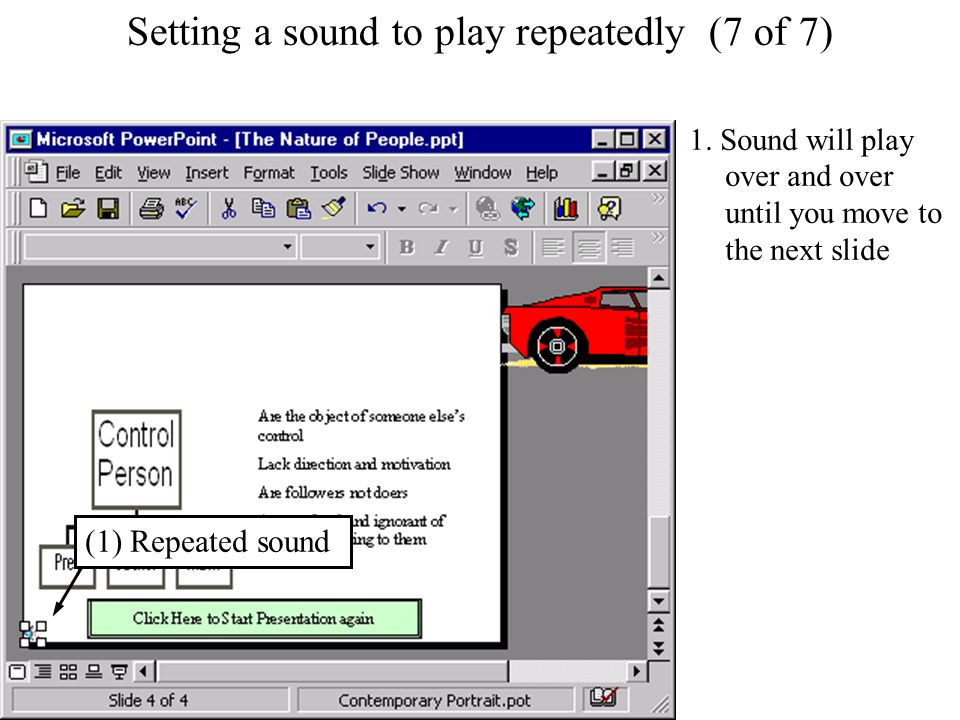The image size is (960, 720).
Task: Switch to Slide Sorter view
Action: [x=68, y=672]
